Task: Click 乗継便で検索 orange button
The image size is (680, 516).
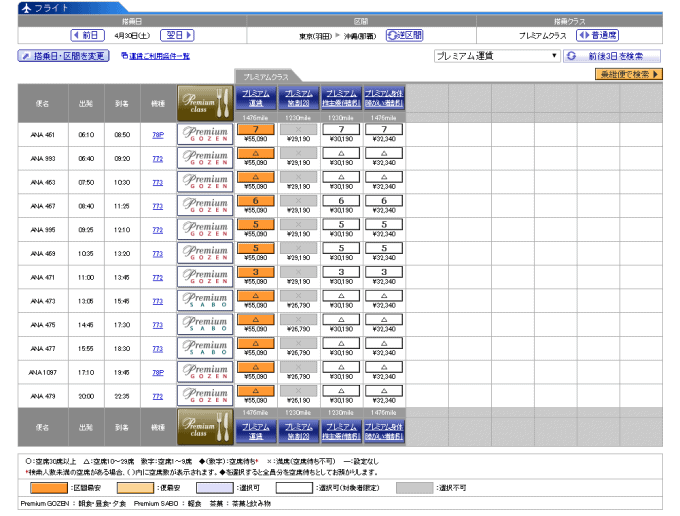Action: click(629, 74)
